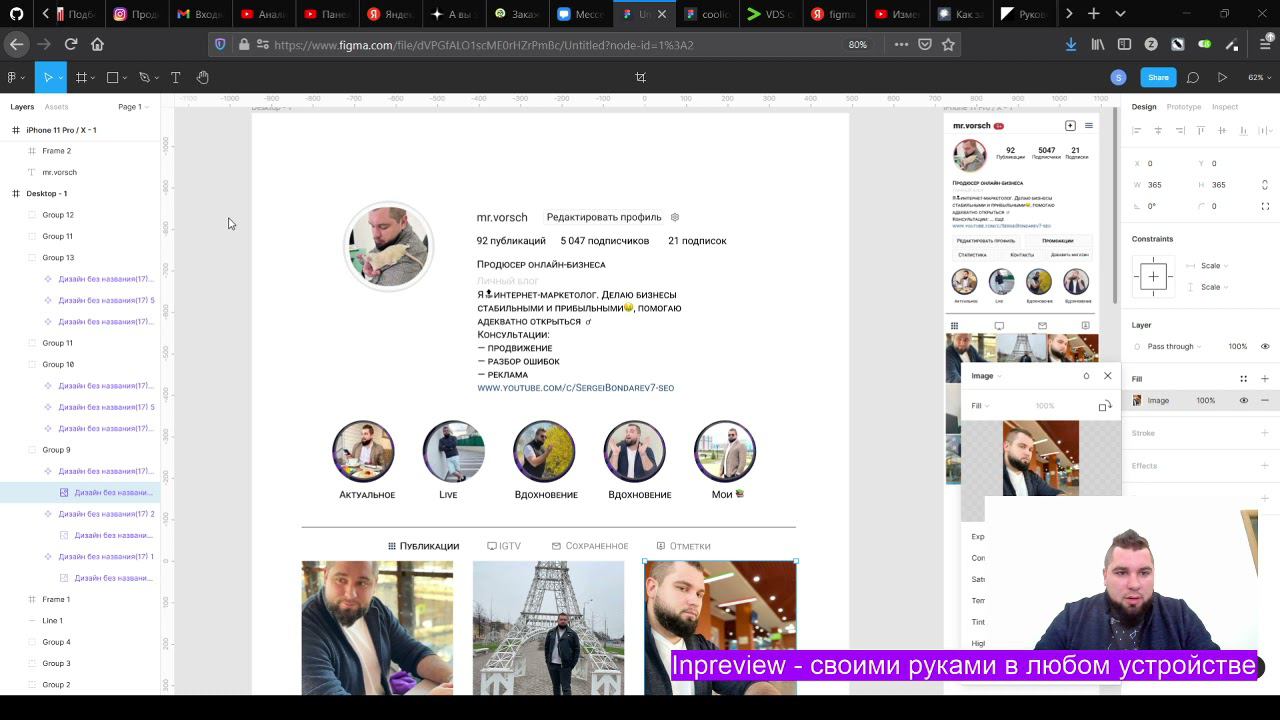The image size is (1280, 720).
Task: Click align top icon
Action: (1201, 130)
